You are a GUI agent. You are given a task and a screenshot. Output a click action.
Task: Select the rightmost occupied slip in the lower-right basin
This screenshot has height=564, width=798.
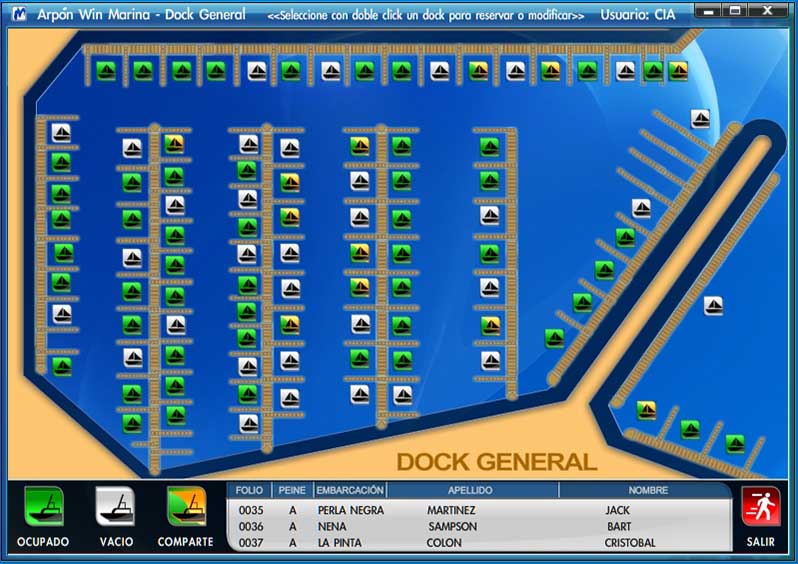(x=735, y=443)
